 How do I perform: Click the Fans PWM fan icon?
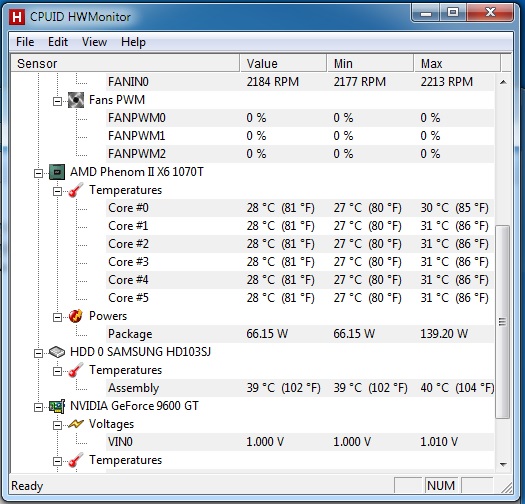[x=76, y=100]
